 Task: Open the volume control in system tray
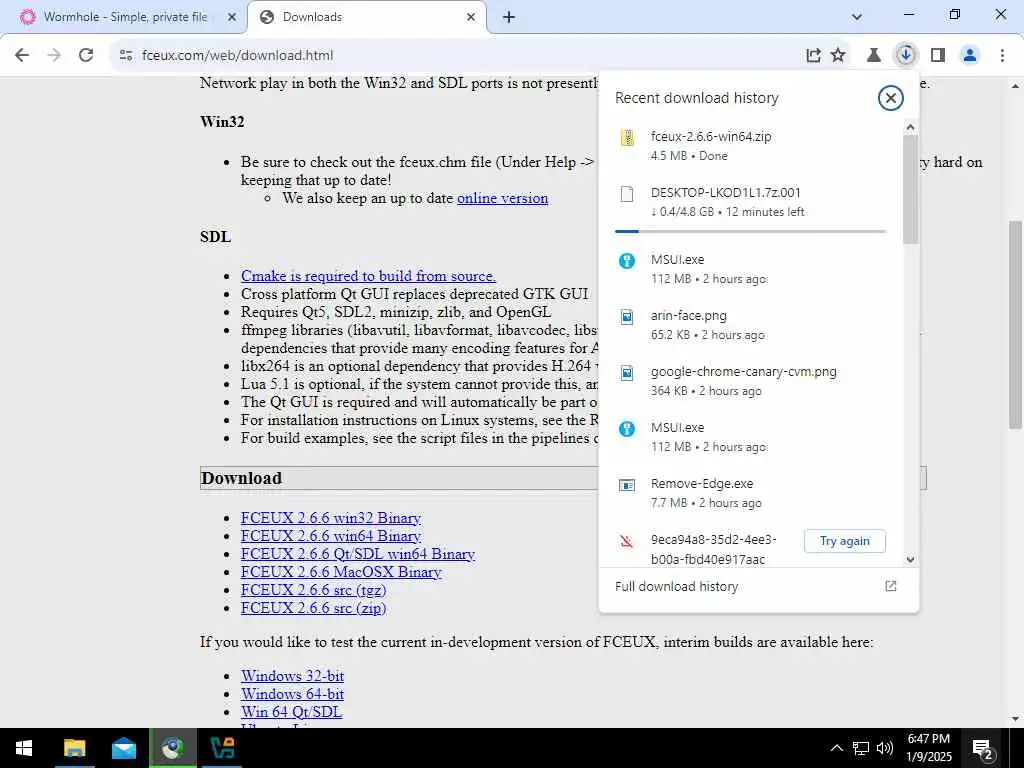[884, 748]
